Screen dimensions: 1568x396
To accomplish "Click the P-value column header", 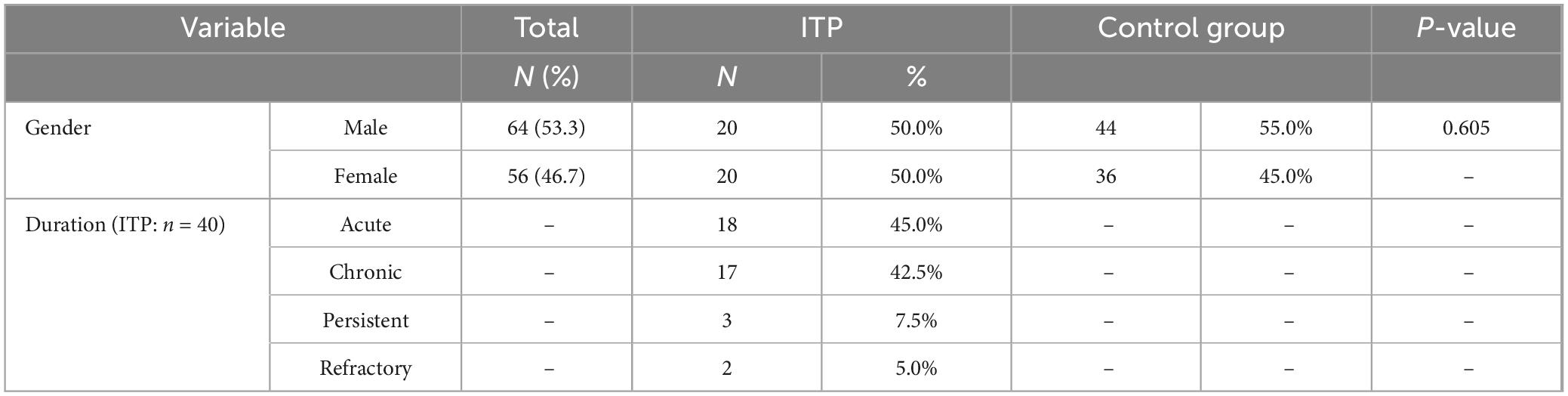I will click(x=1465, y=28).
